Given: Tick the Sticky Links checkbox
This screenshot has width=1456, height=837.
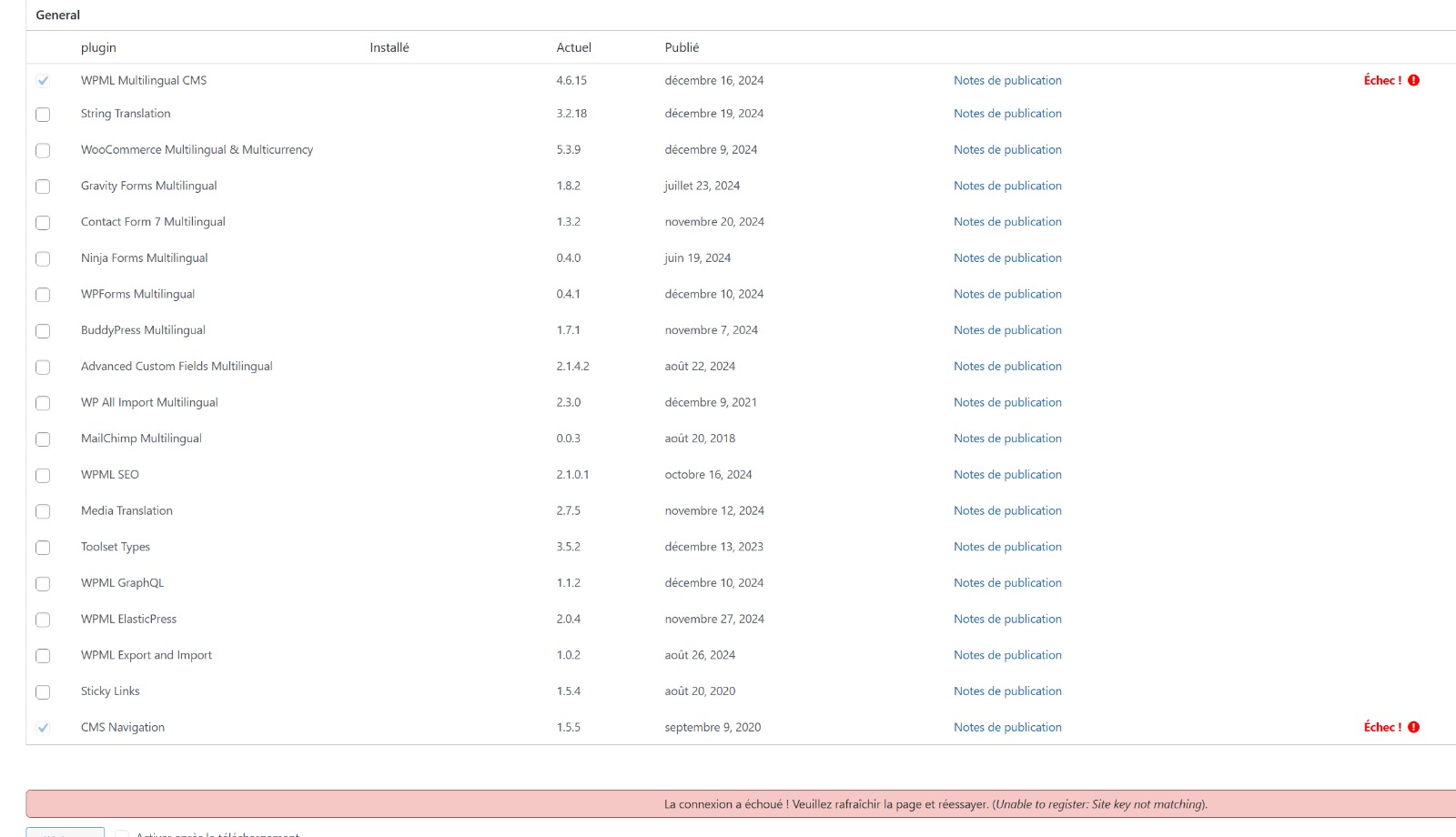Looking at the screenshot, I should pos(43,692).
